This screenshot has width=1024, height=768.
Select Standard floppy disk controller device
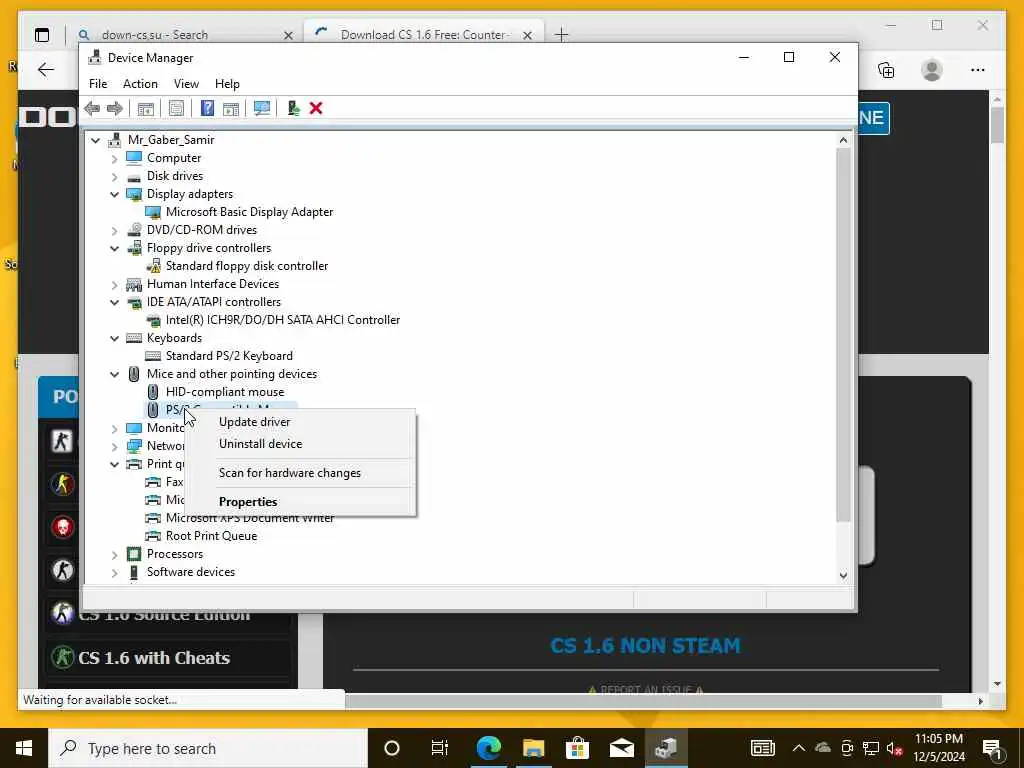[247, 266]
